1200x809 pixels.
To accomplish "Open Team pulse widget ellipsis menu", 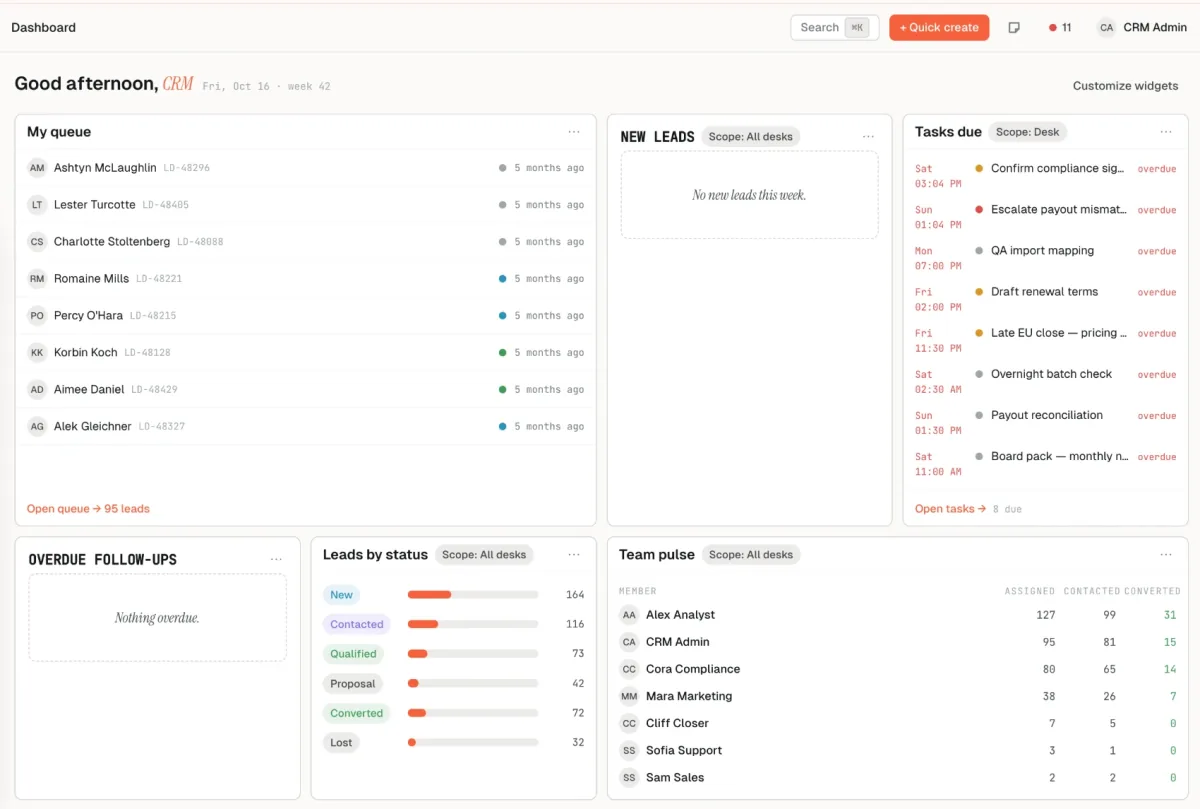I will point(1166,555).
